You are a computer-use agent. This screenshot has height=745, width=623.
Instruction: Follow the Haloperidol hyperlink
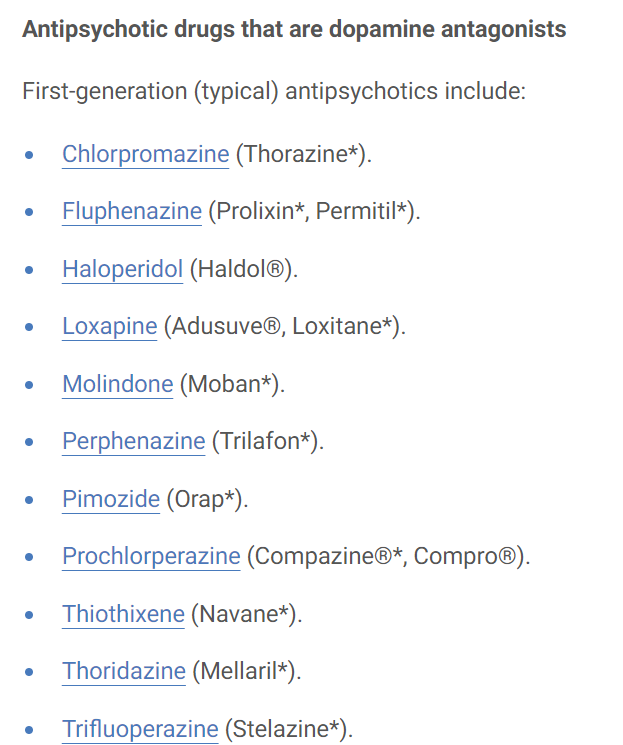click(122, 269)
